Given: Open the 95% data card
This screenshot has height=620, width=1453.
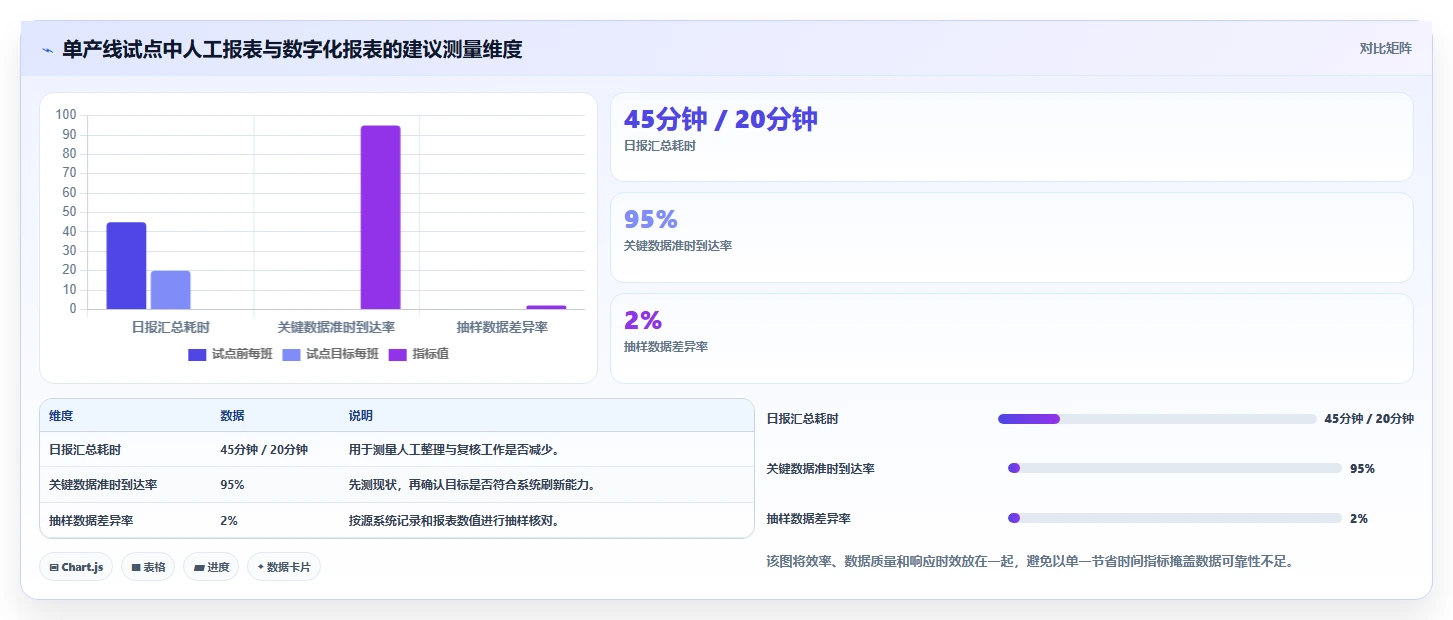Looking at the screenshot, I should coord(1011,237).
